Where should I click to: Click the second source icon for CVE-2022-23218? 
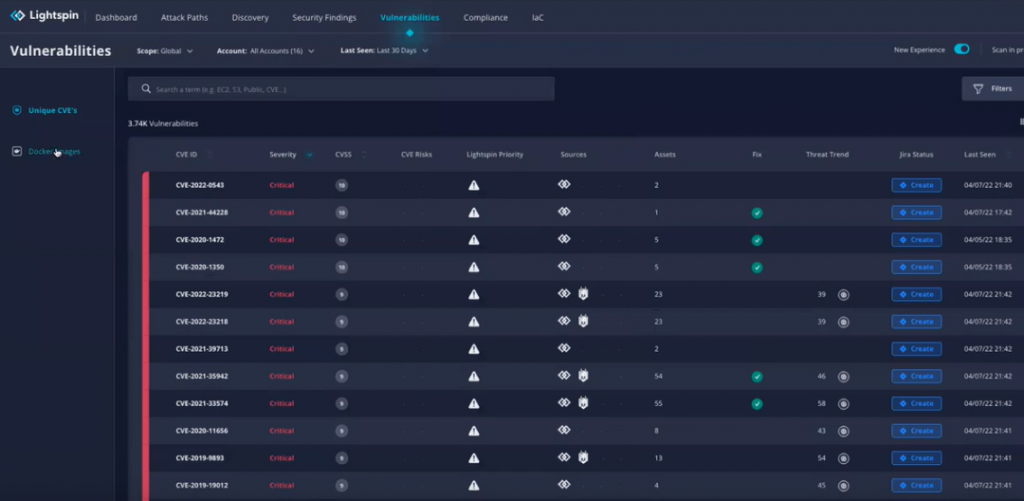click(583, 321)
